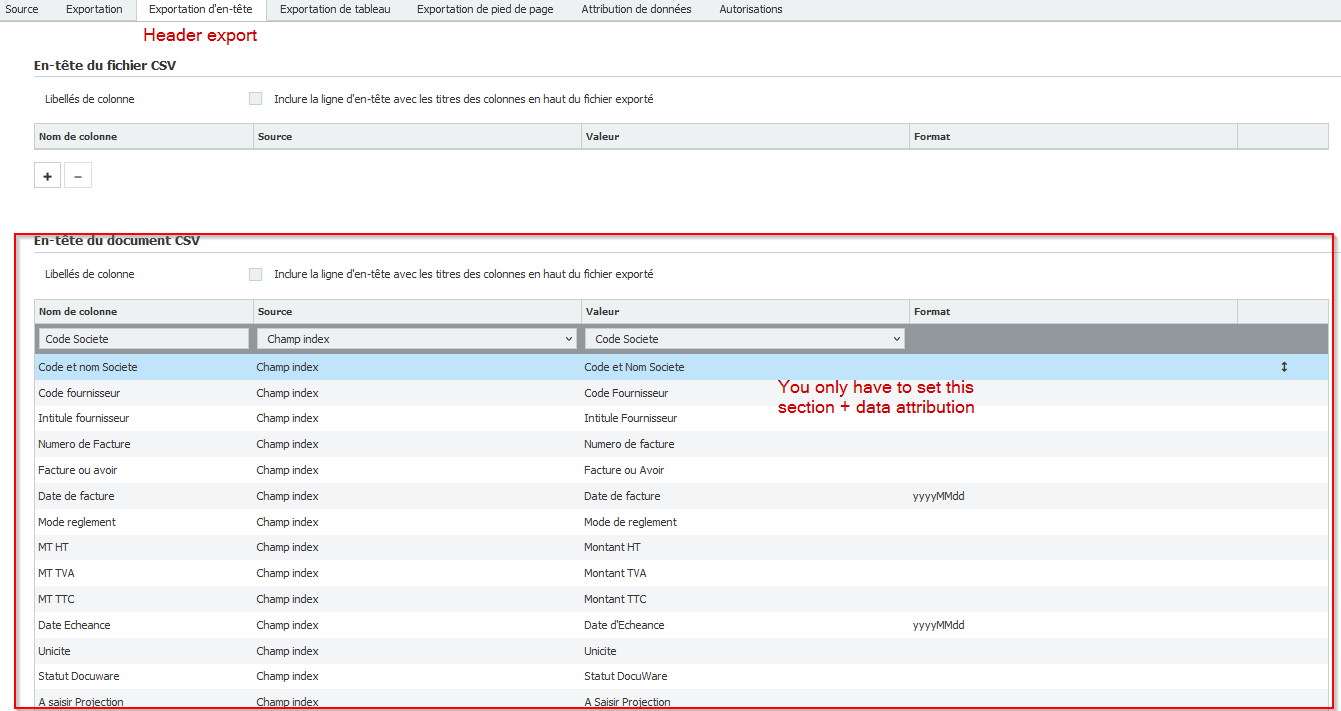Image resolution: width=1341 pixels, height=711 pixels.
Task: Open the Autorisations tab
Action: pos(751,9)
